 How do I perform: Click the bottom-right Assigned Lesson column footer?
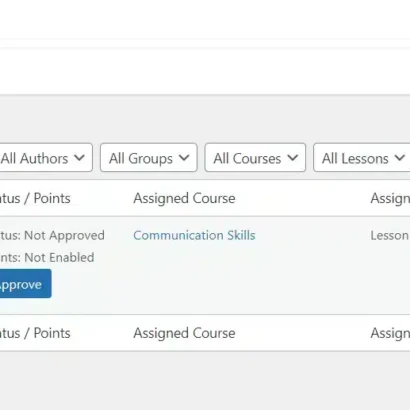coord(390,333)
